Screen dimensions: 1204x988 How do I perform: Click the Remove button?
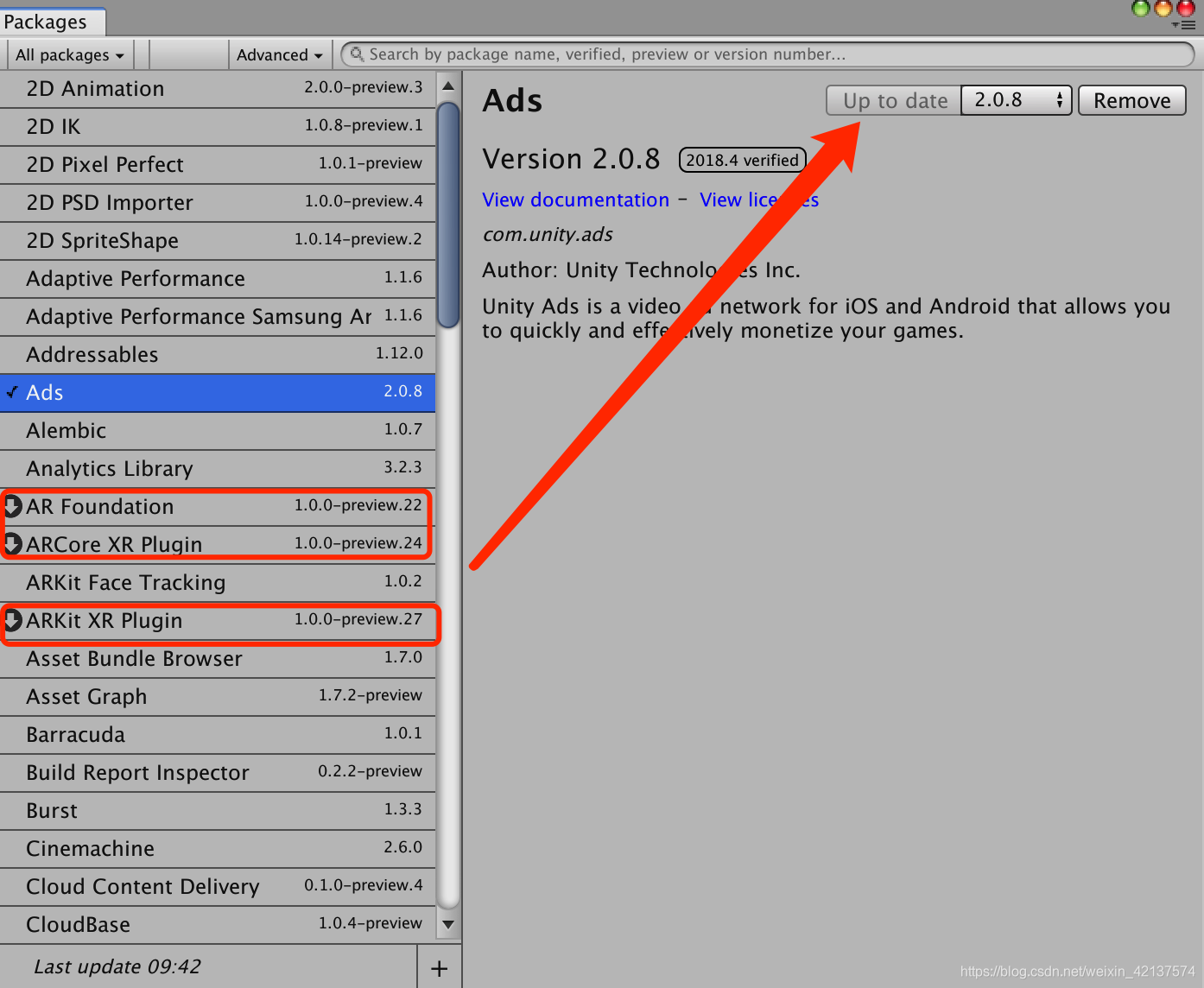tap(1132, 100)
